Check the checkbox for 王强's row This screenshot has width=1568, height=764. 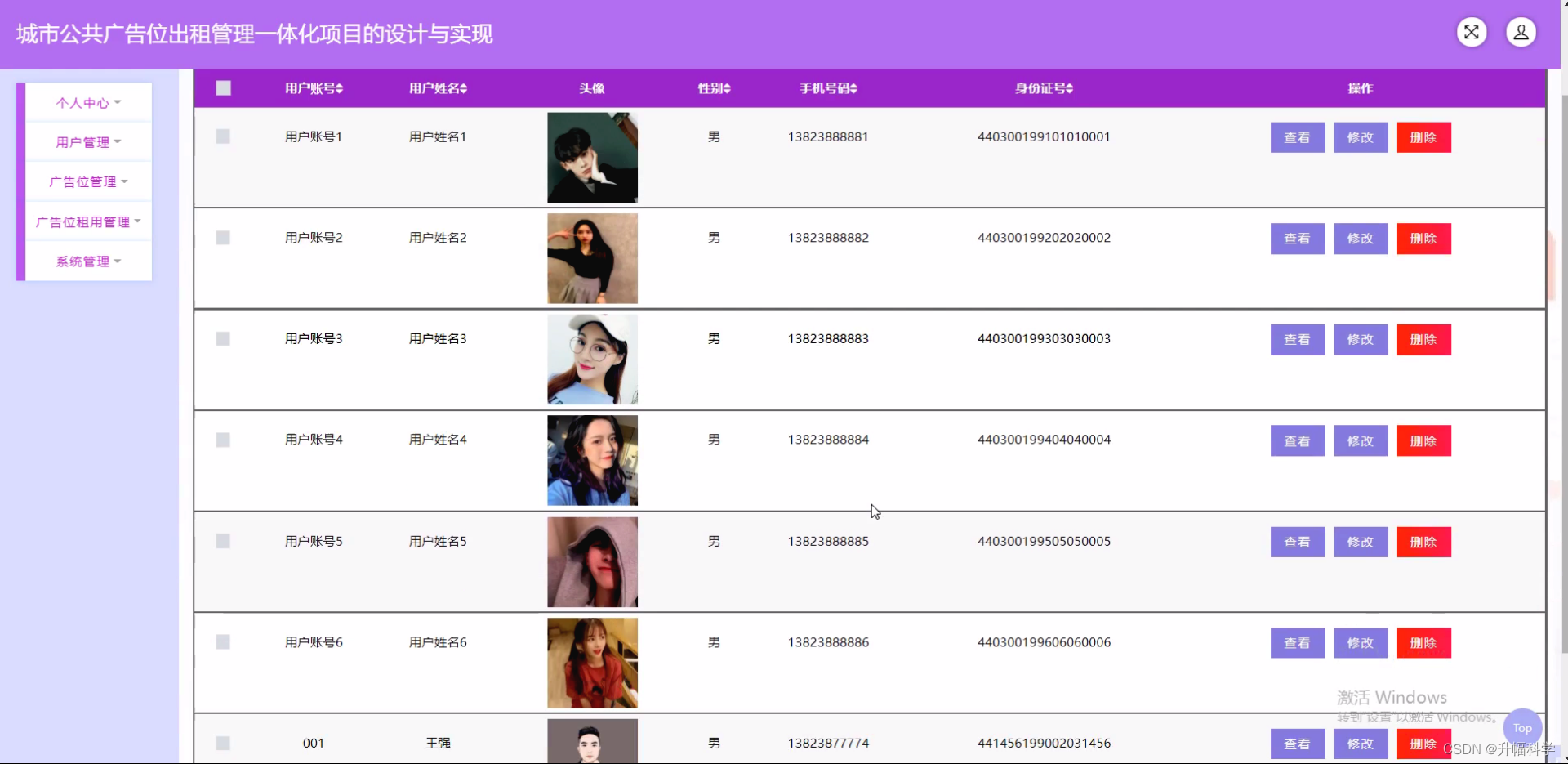coord(223,743)
